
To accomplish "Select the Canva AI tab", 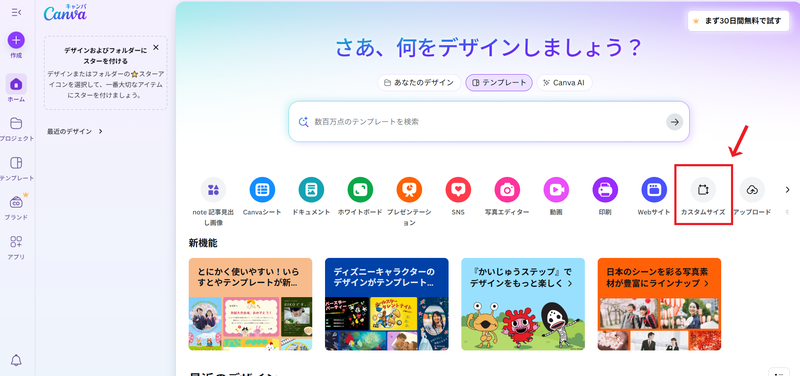I will click(564, 83).
